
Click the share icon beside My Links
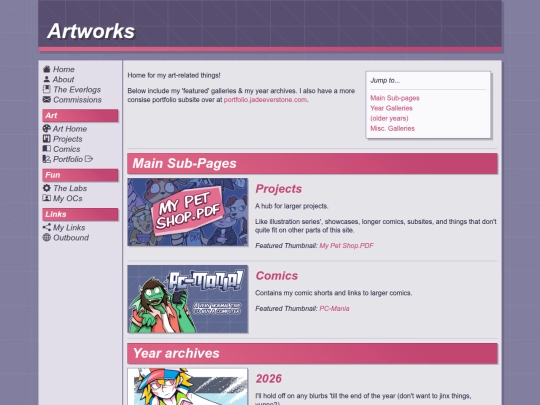[46, 227]
